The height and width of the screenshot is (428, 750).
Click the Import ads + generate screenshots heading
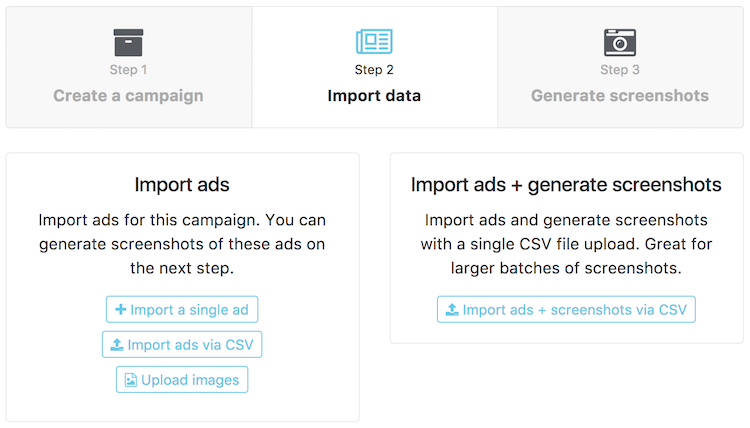click(x=566, y=185)
